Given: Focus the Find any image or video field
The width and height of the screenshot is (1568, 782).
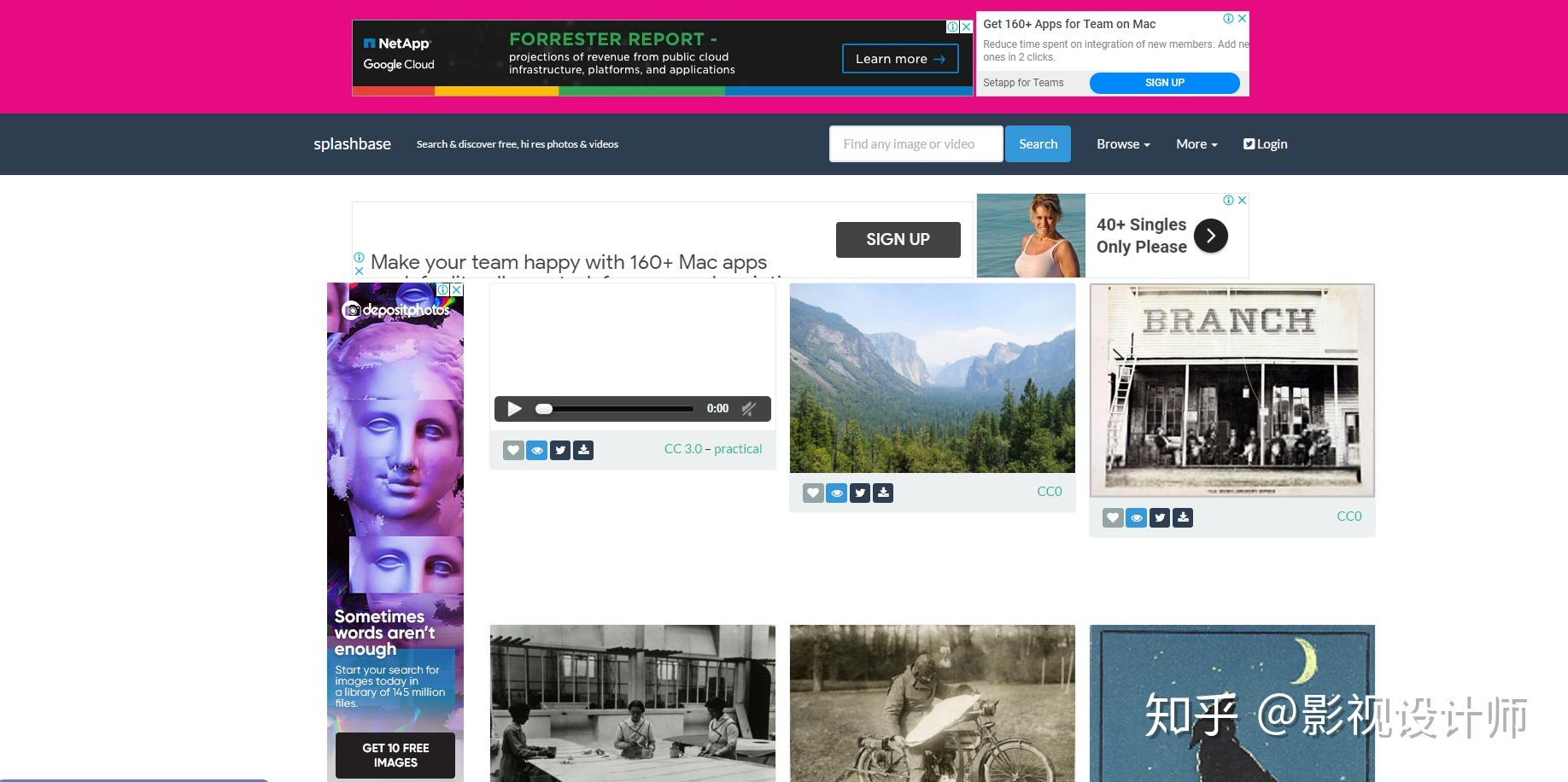Looking at the screenshot, I should (916, 144).
